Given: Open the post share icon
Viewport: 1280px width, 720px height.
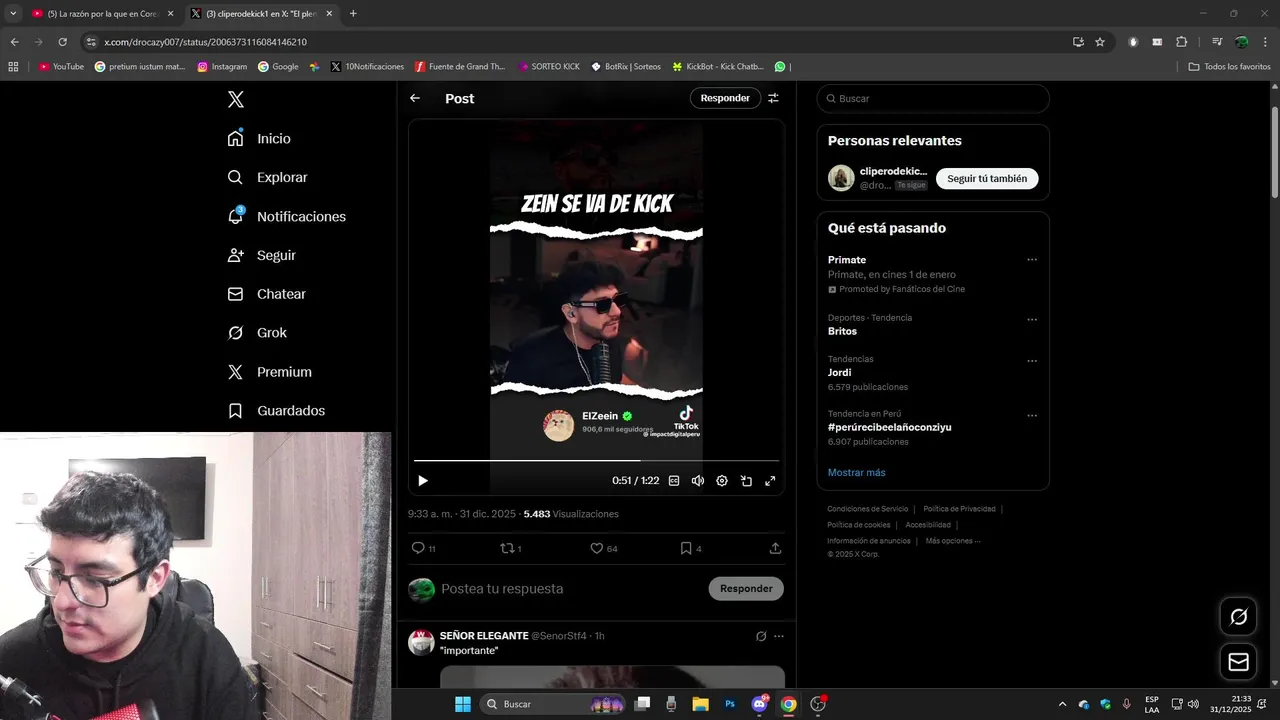Looking at the screenshot, I should coord(775,548).
